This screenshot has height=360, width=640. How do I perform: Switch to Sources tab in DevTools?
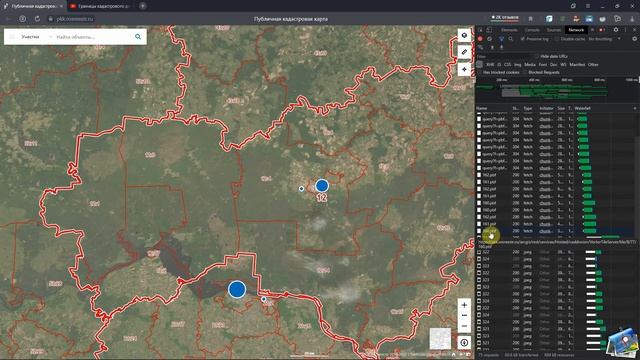[554, 30]
